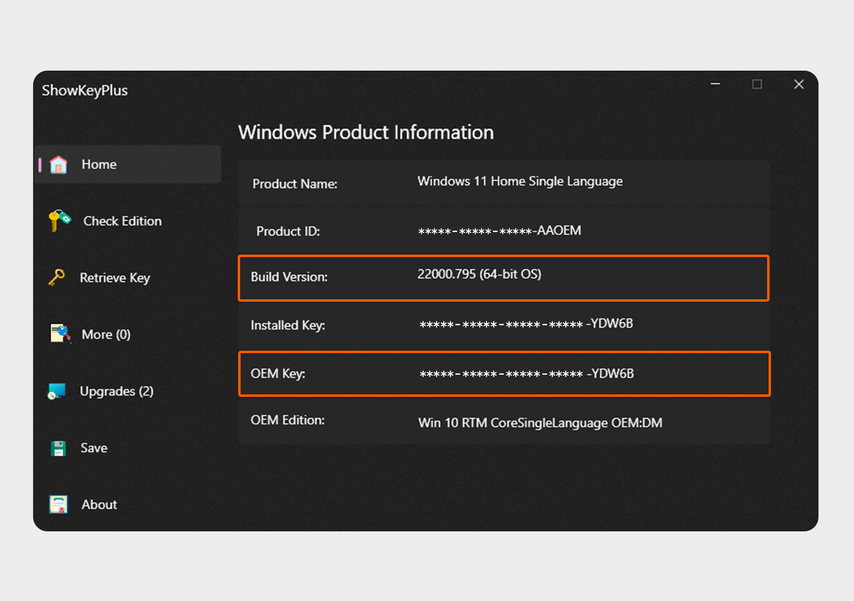Open the Home menu label
Viewport: 854px width, 601px height.
click(x=99, y=165)
